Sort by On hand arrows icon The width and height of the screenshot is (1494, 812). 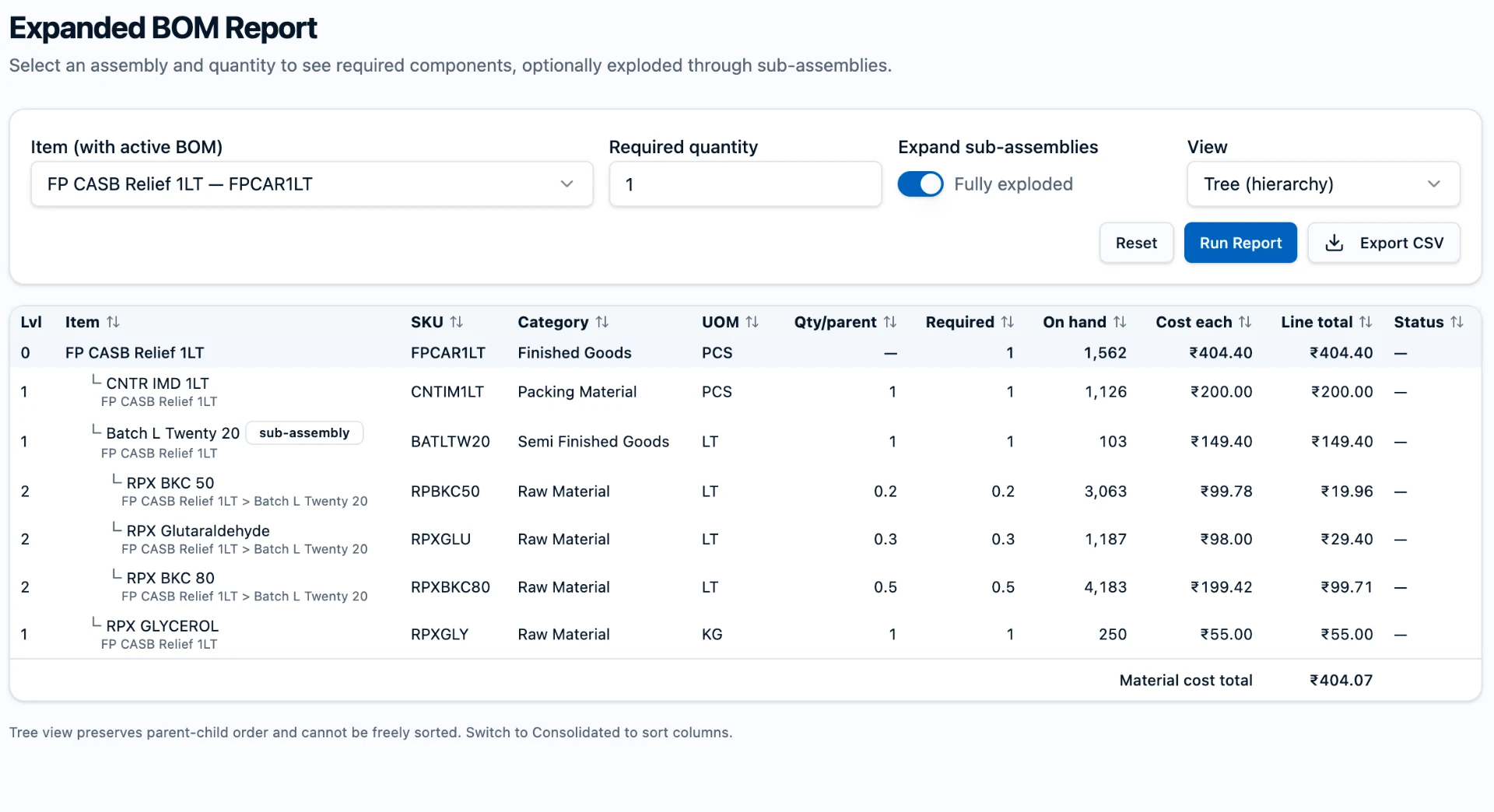pos(1120,322)
